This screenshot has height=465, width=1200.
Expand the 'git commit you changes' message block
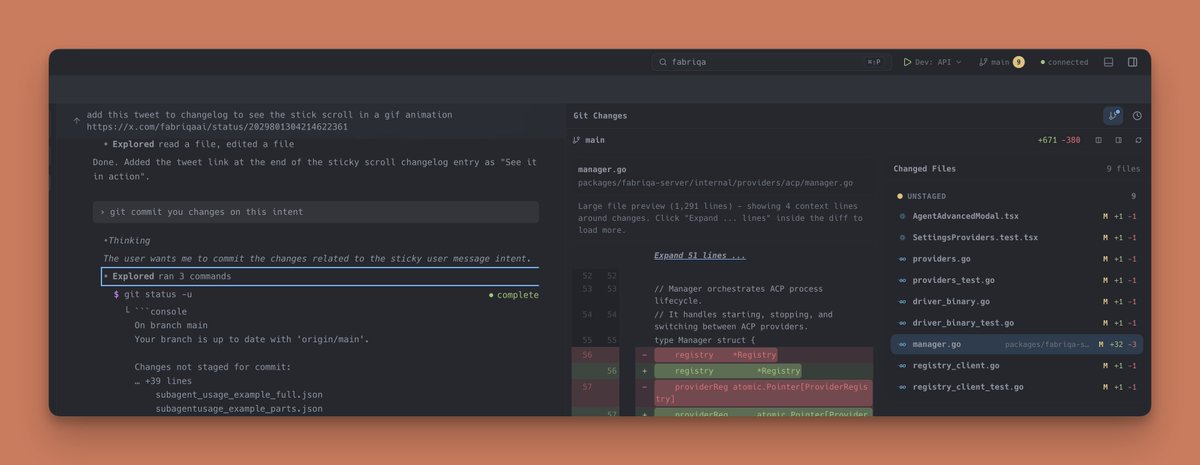tap(316, 212)
